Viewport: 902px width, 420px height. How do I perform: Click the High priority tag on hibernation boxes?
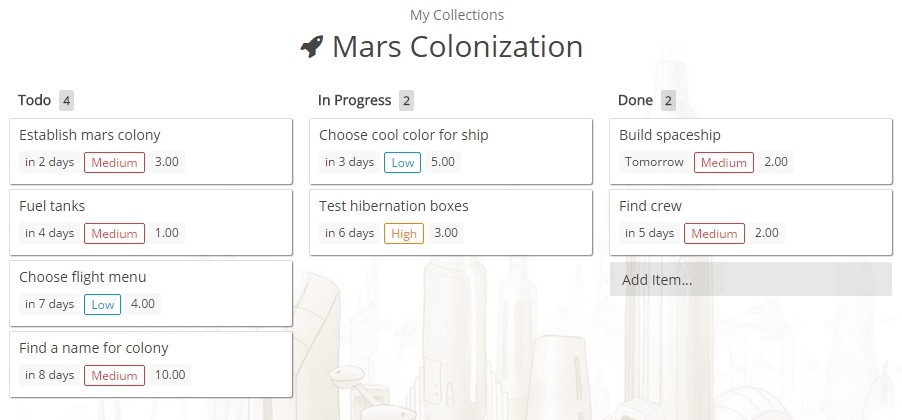pos(404,233)
